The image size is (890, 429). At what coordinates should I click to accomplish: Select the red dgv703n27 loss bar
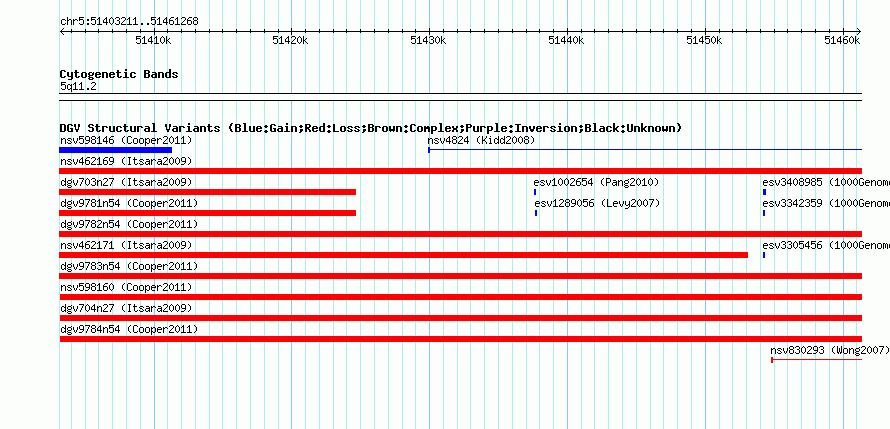tap(208, 192)
